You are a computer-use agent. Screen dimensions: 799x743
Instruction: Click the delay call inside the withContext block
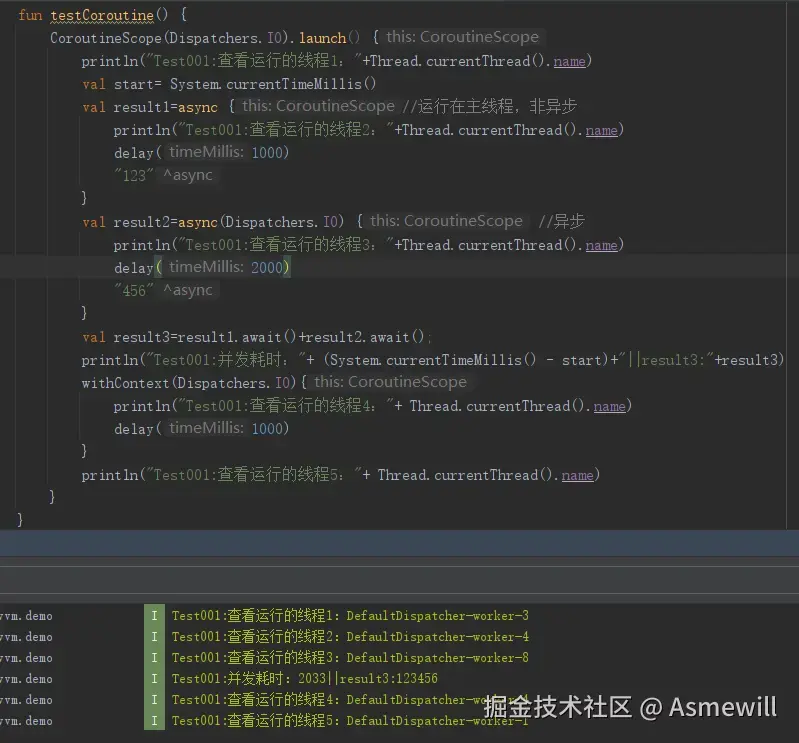pos(201,428)
